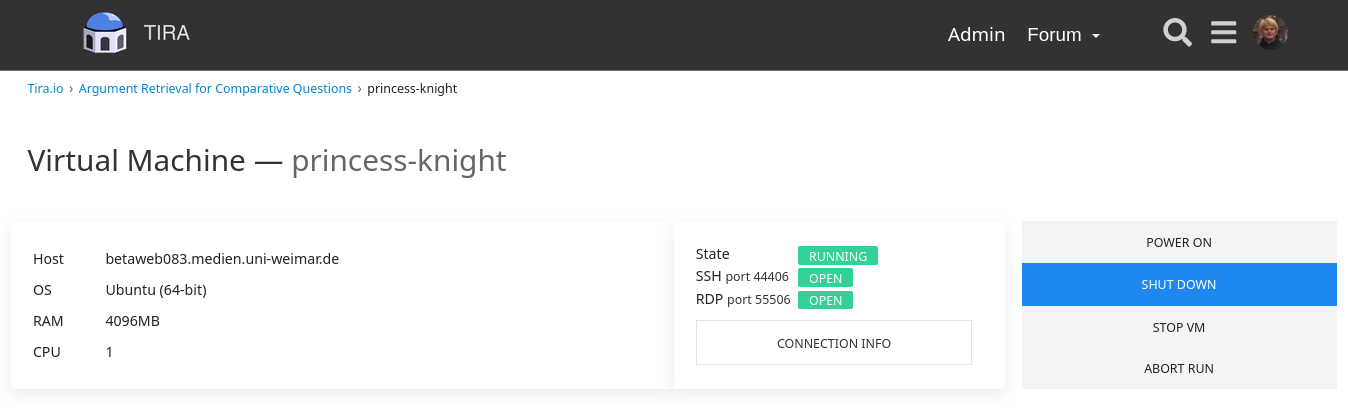
Task: Click the POWER ON button
Action: (x=1179, y=242)
